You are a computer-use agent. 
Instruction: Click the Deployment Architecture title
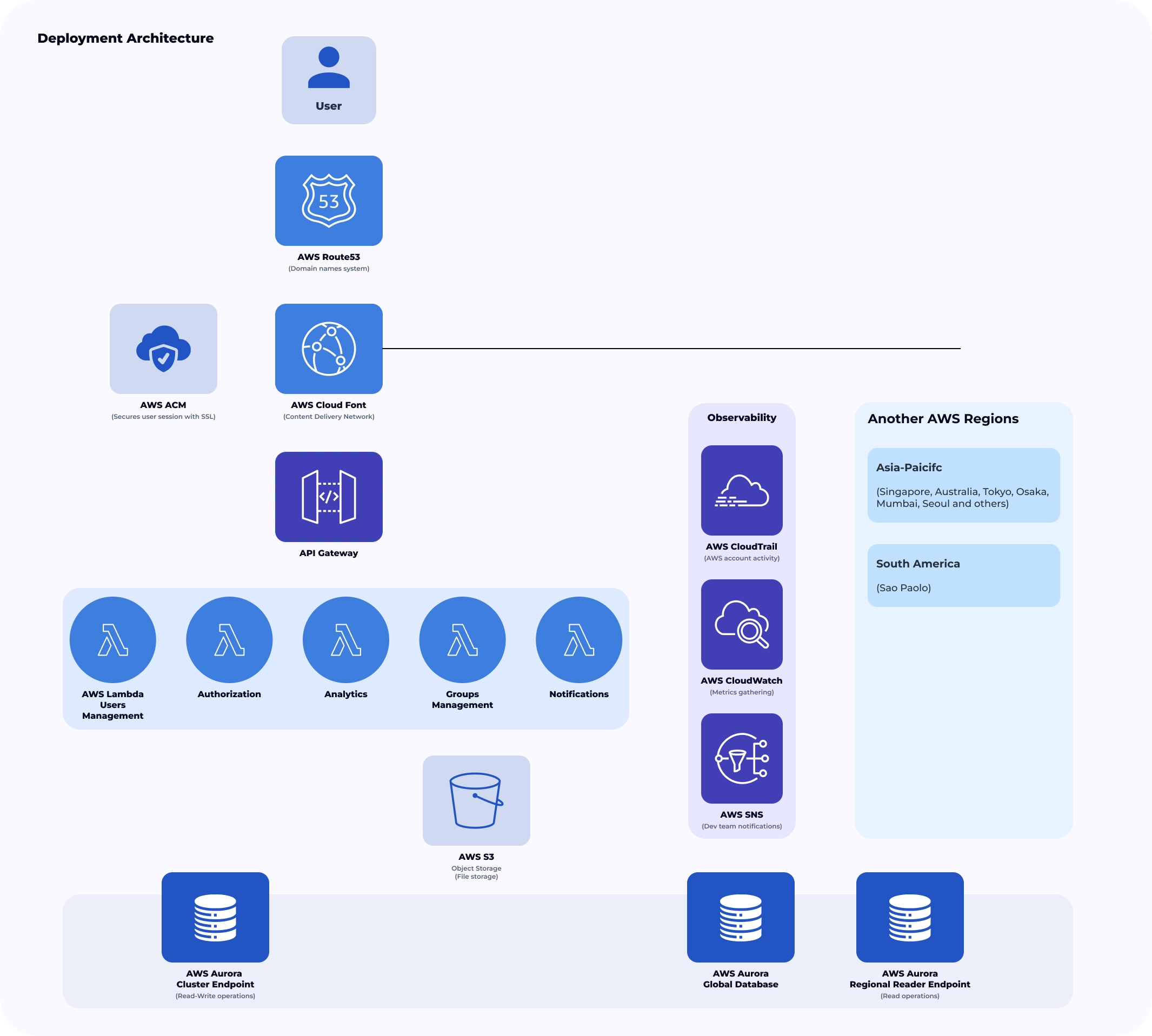(x=126, y=38)
